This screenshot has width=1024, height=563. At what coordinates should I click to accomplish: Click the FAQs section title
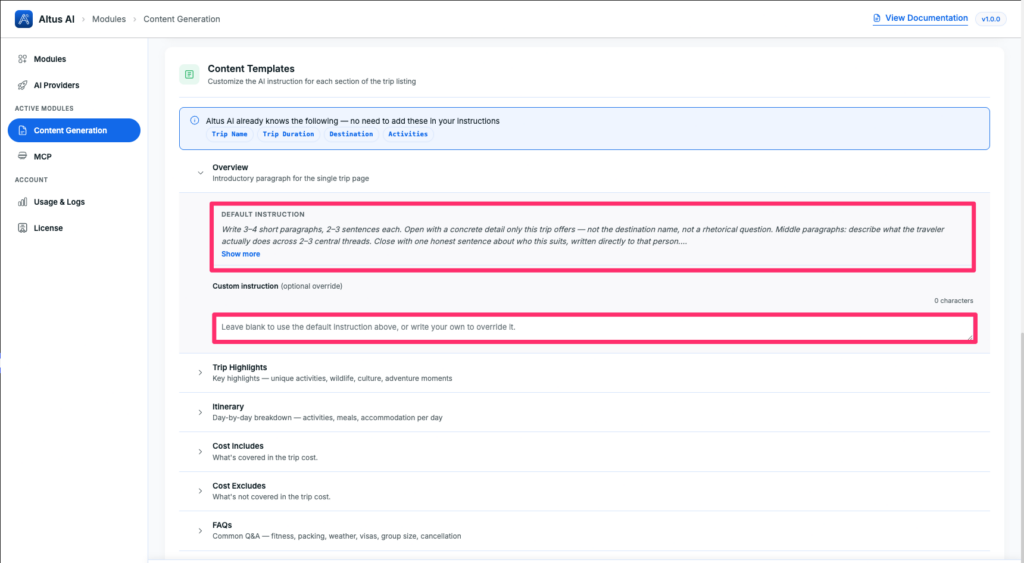pos(222,525)
